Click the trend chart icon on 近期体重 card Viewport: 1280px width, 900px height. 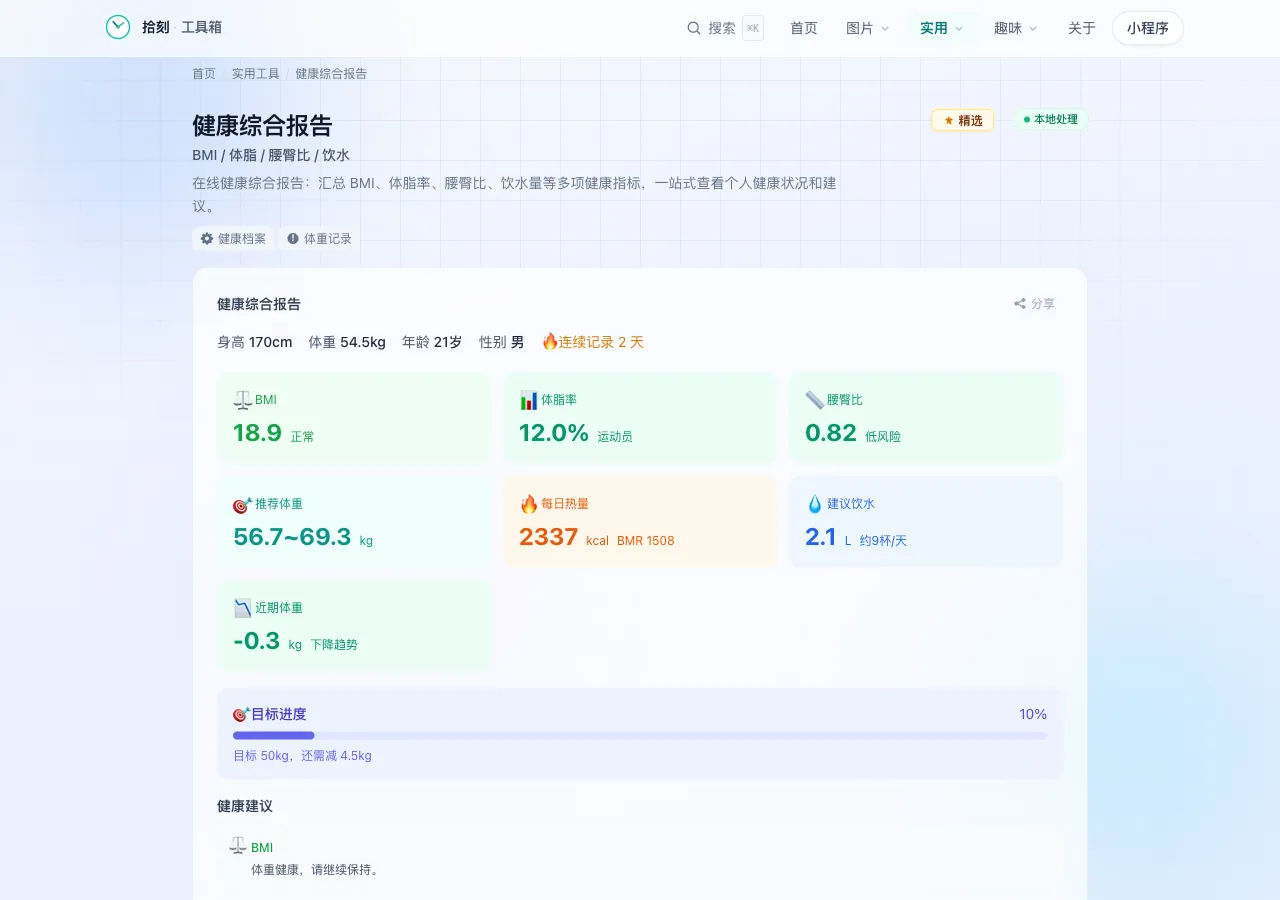[x=242, y=608]
